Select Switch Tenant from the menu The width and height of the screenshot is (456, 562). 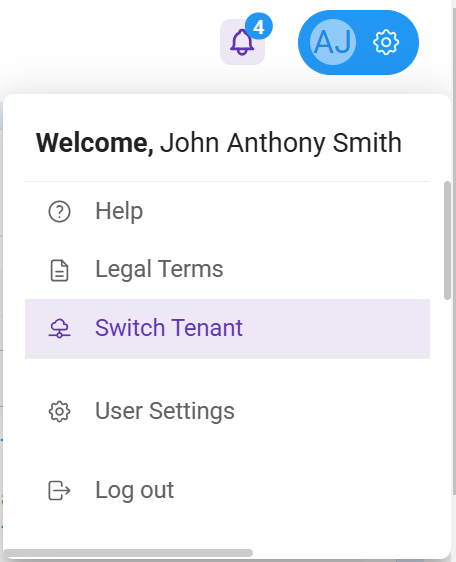coord(168,328)
